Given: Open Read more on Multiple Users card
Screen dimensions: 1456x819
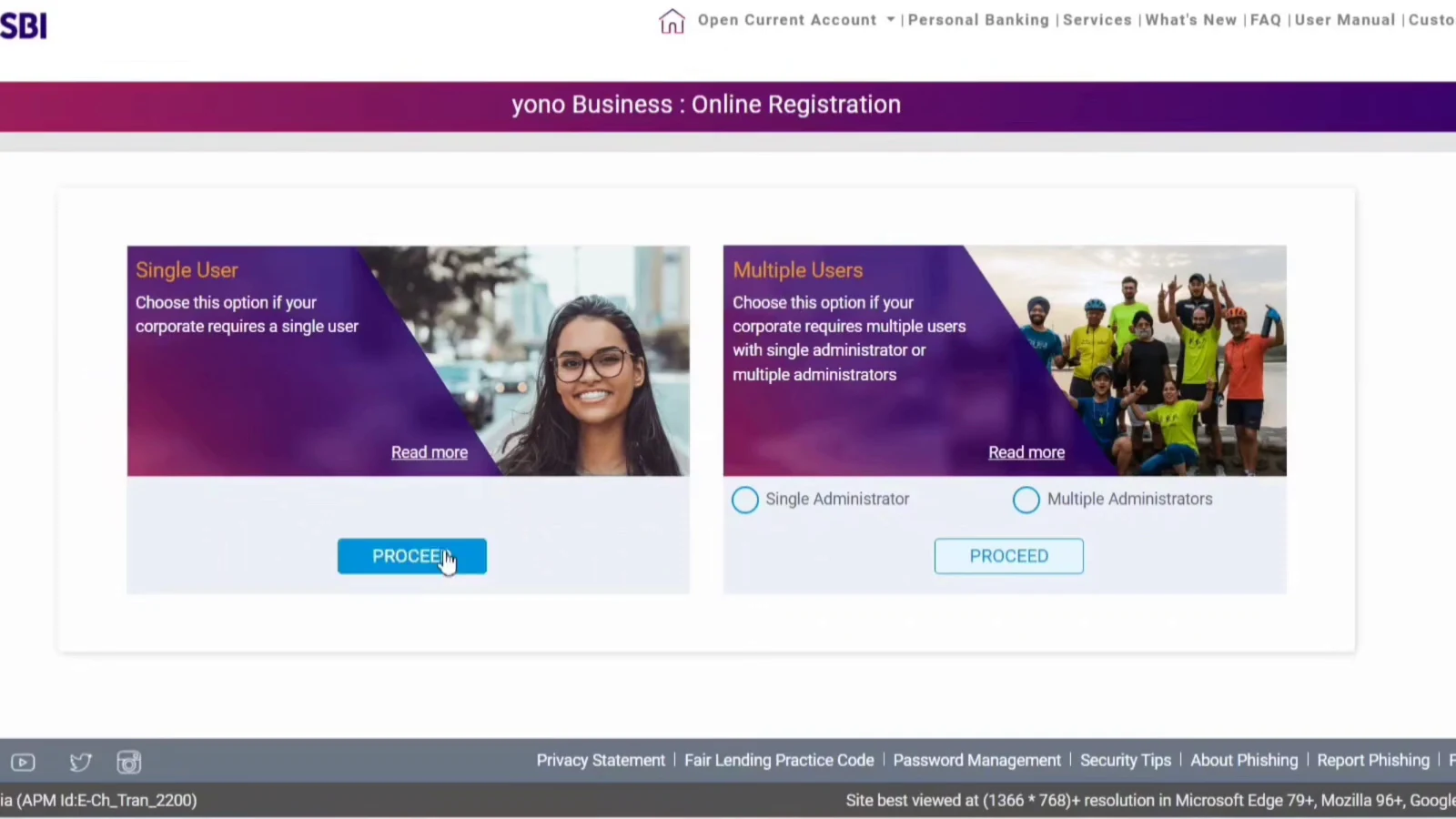Looking at the screenshot, I should click(1026, 452).
